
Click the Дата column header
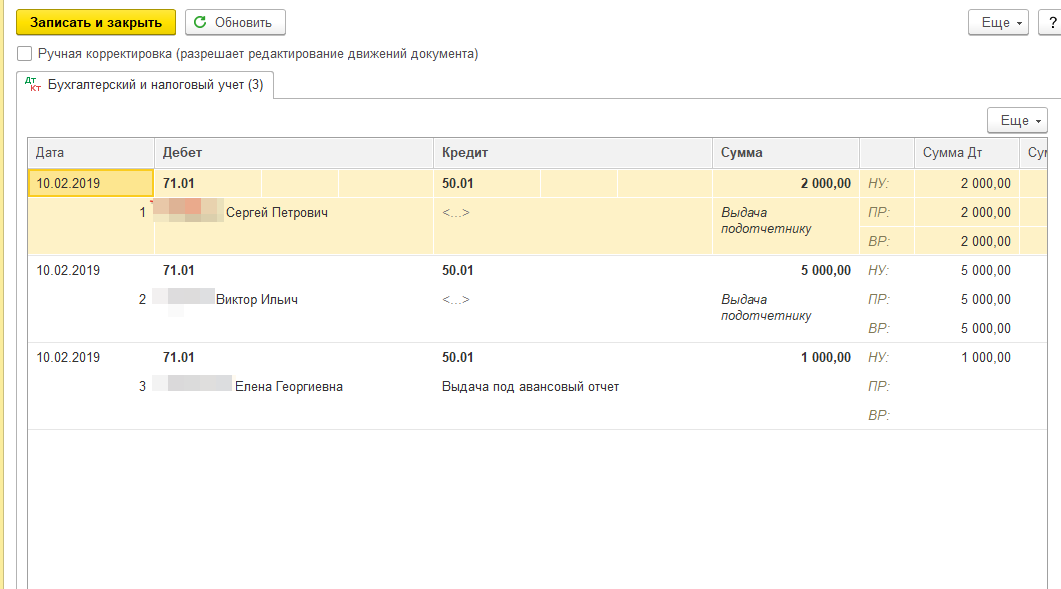point(90,153)
